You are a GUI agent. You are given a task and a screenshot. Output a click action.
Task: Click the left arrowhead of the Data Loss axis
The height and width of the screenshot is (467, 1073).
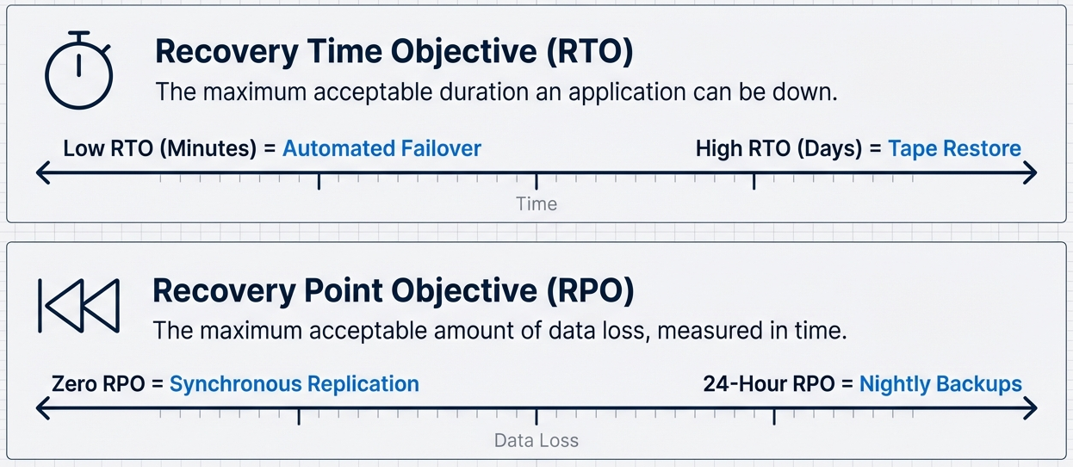[x=43, y=408]
